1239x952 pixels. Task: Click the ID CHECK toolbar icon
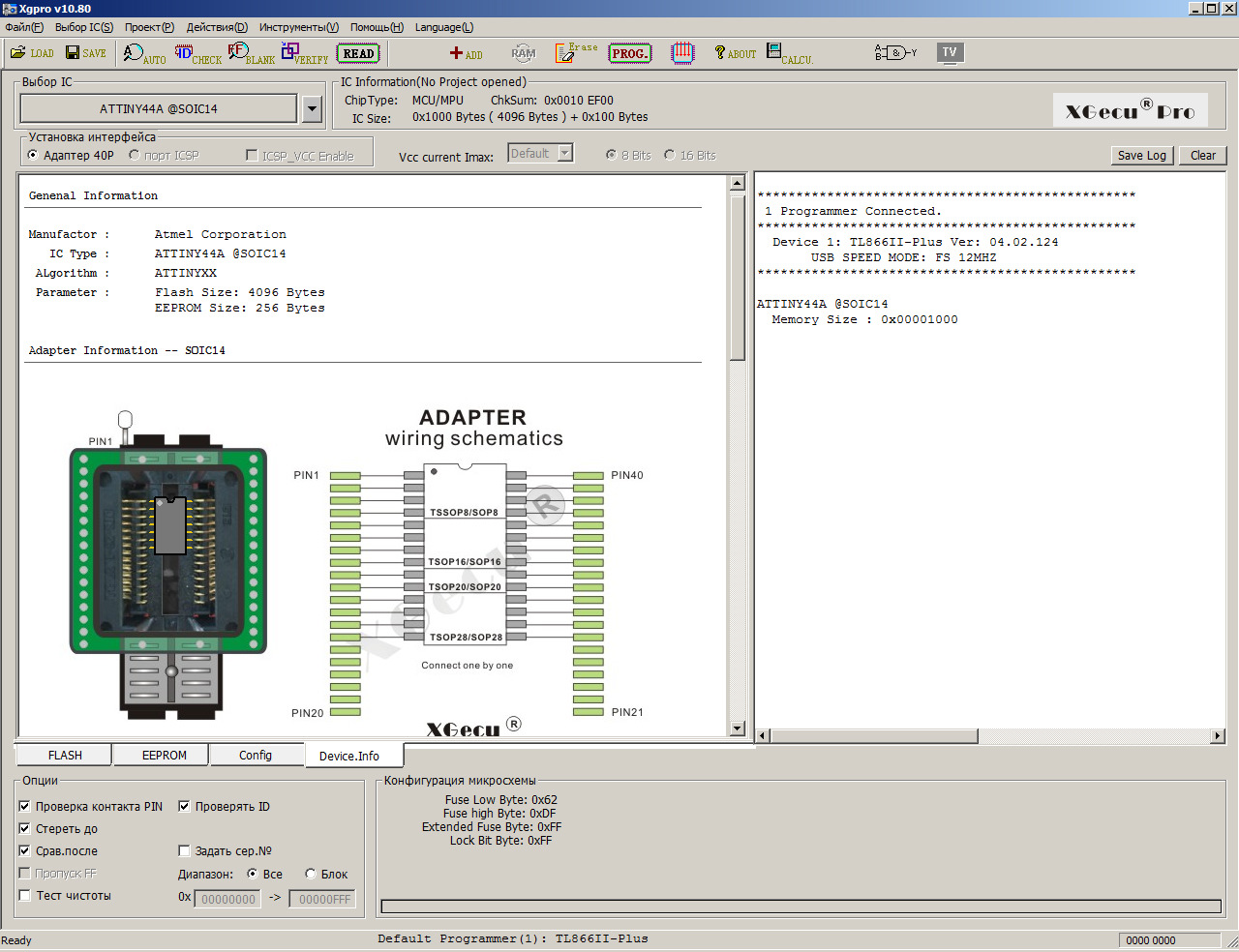[198, 53]
